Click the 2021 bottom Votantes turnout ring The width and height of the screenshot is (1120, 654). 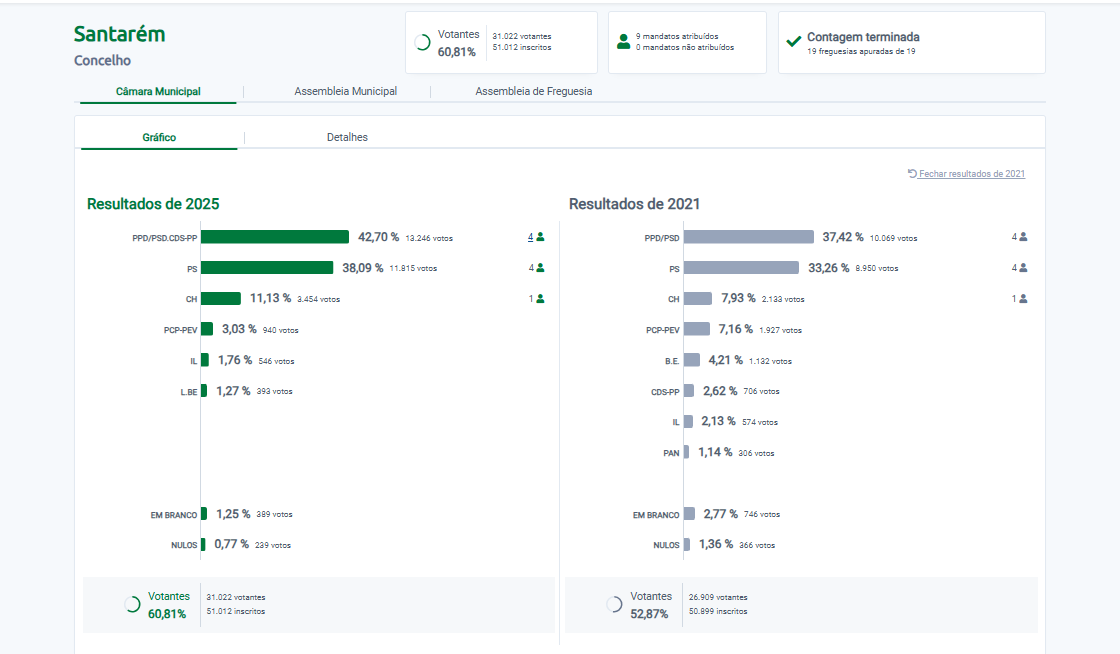(614, 604)
